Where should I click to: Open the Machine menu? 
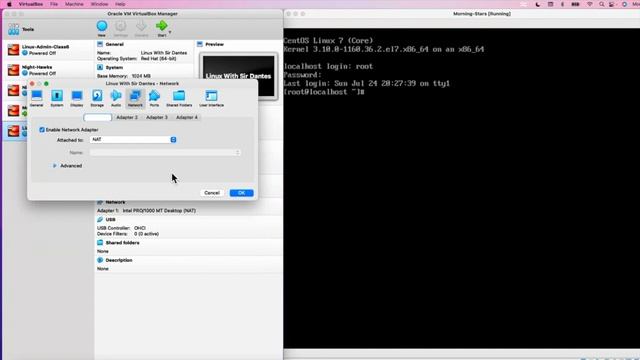coord(74,4)
